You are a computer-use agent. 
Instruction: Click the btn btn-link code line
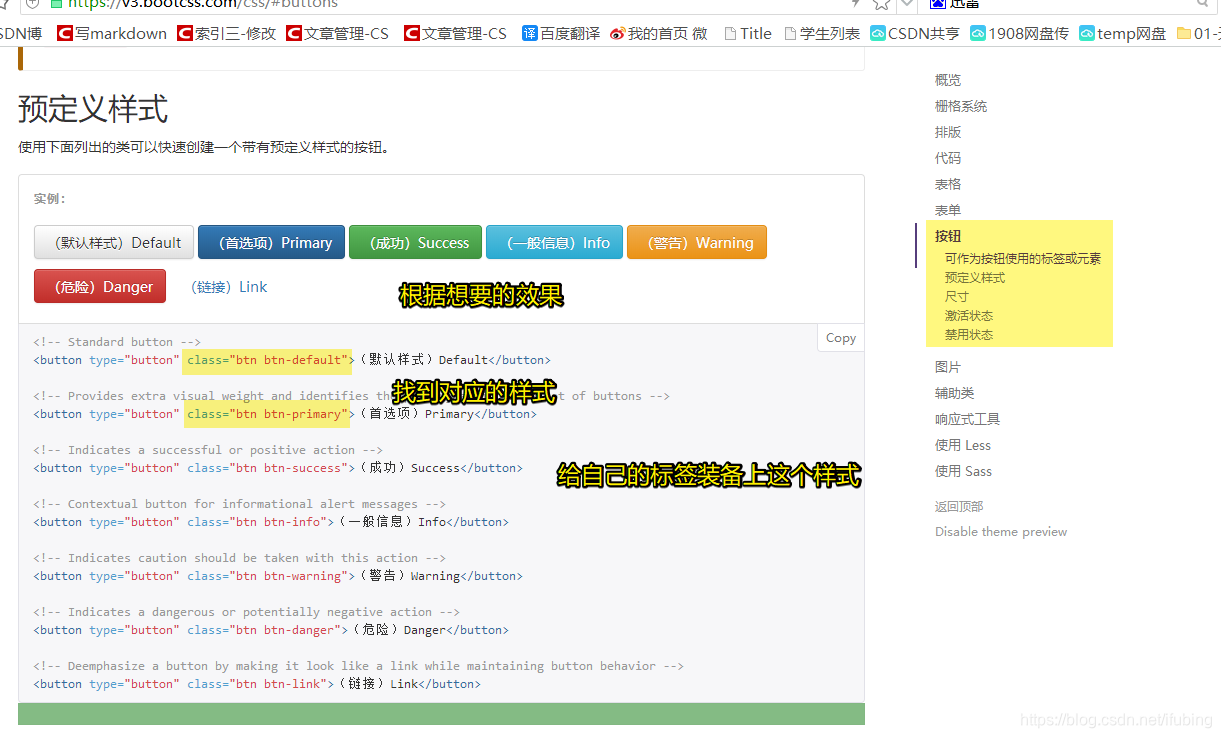(257, 683)
